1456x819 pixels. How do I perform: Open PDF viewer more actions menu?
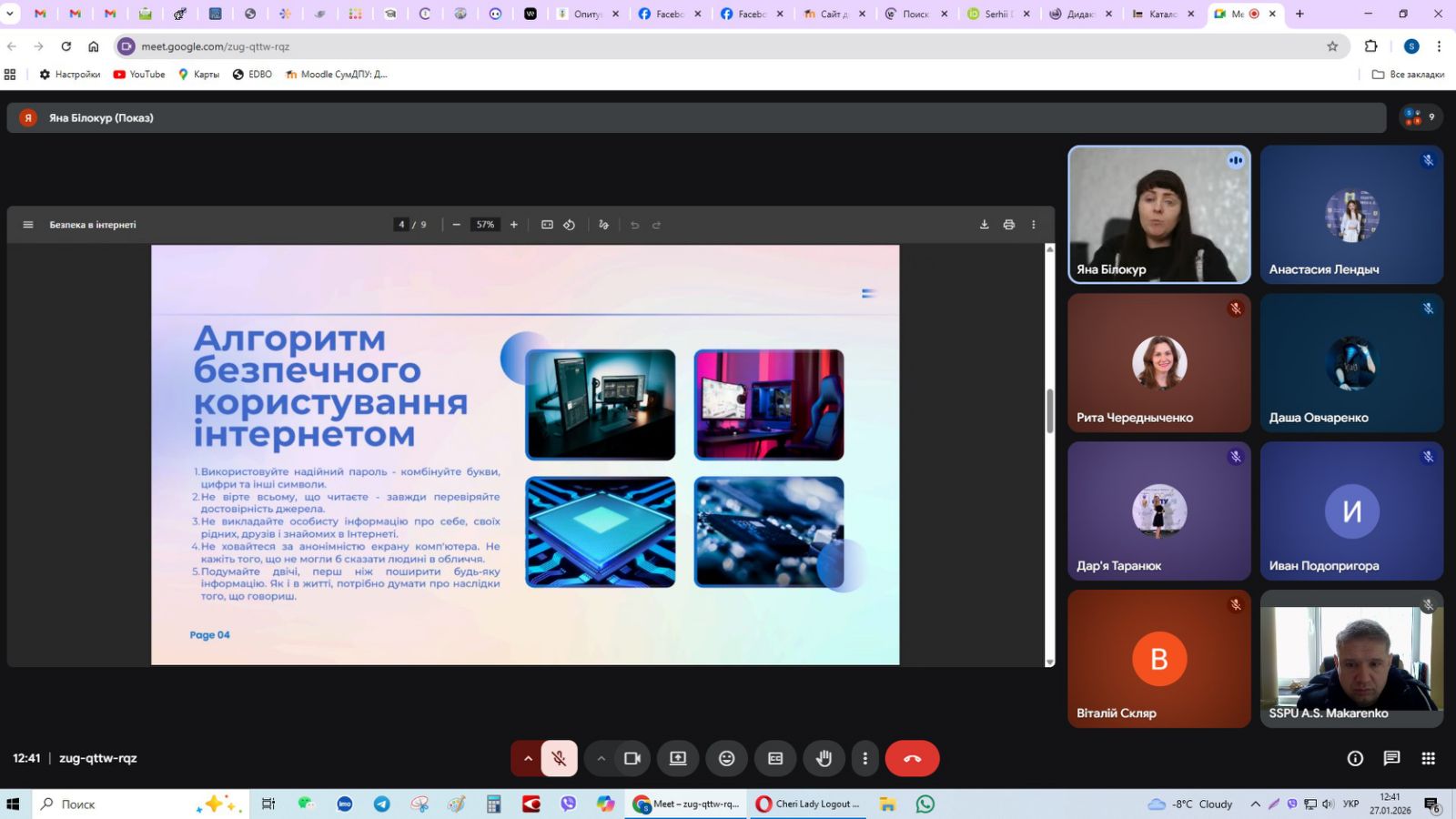click(1033, 225)
